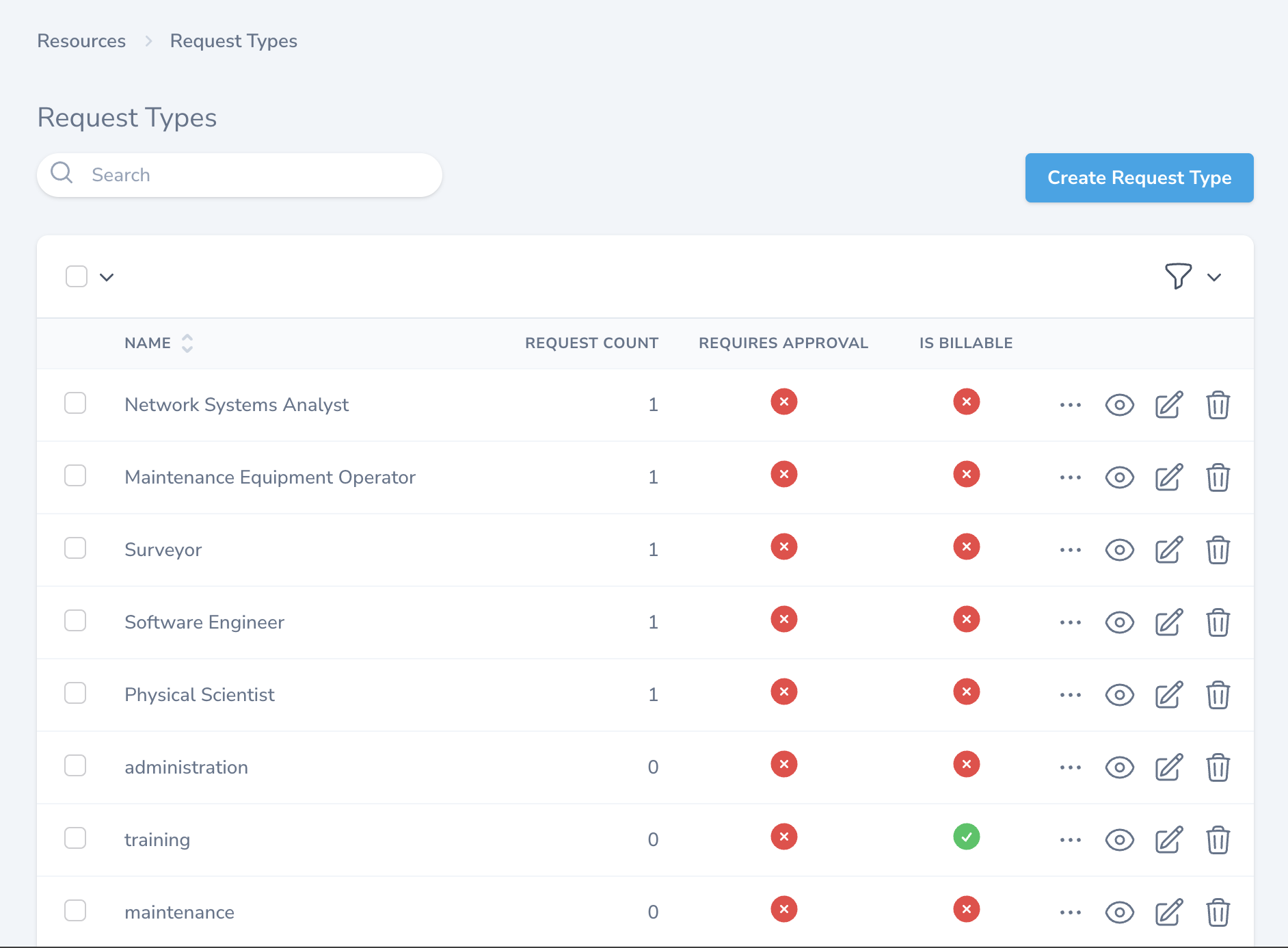This screenshot has width=1288, height=948.
Task: Click the Create Request Type button
Action: tap(1138, 178)
